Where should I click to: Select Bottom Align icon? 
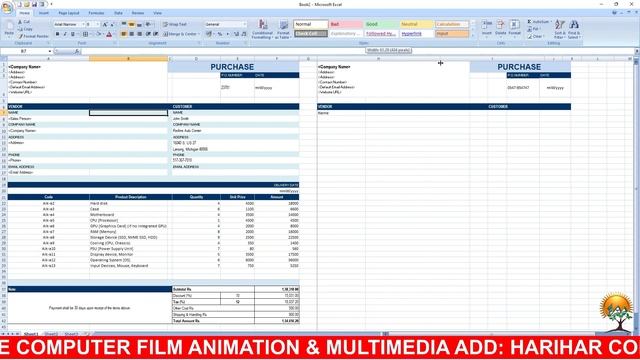(x=139, y=24)
